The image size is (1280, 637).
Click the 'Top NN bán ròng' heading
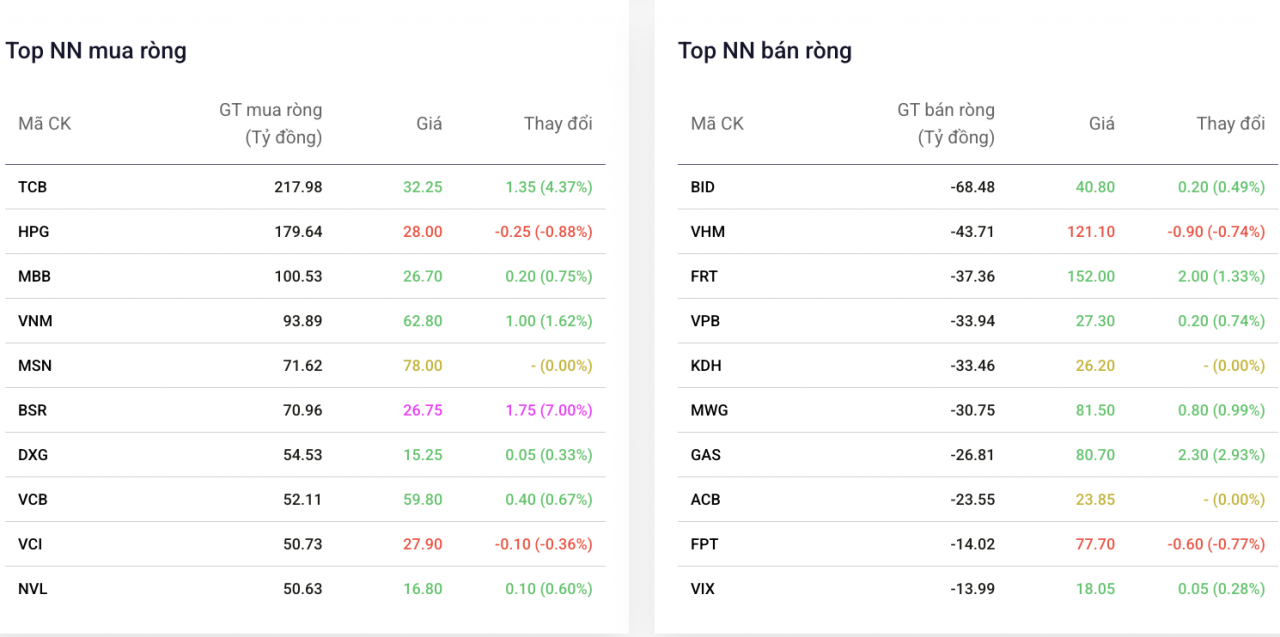[x=765, y=50]
